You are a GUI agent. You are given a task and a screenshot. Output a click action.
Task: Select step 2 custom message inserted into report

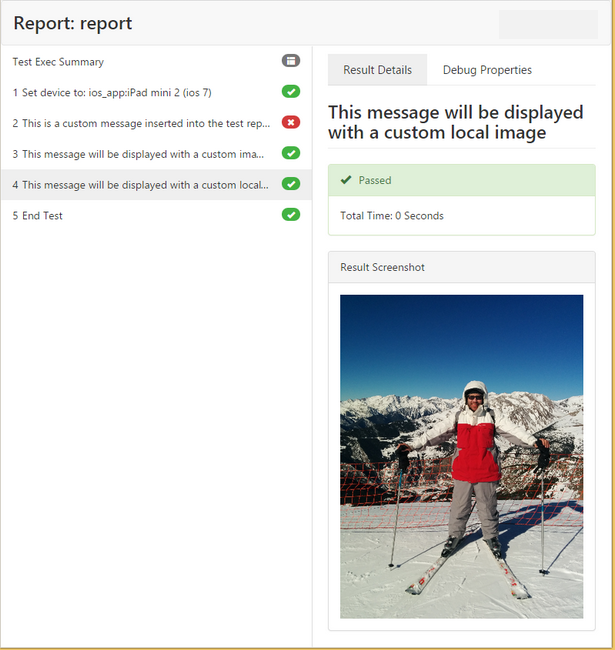(140, 124)
